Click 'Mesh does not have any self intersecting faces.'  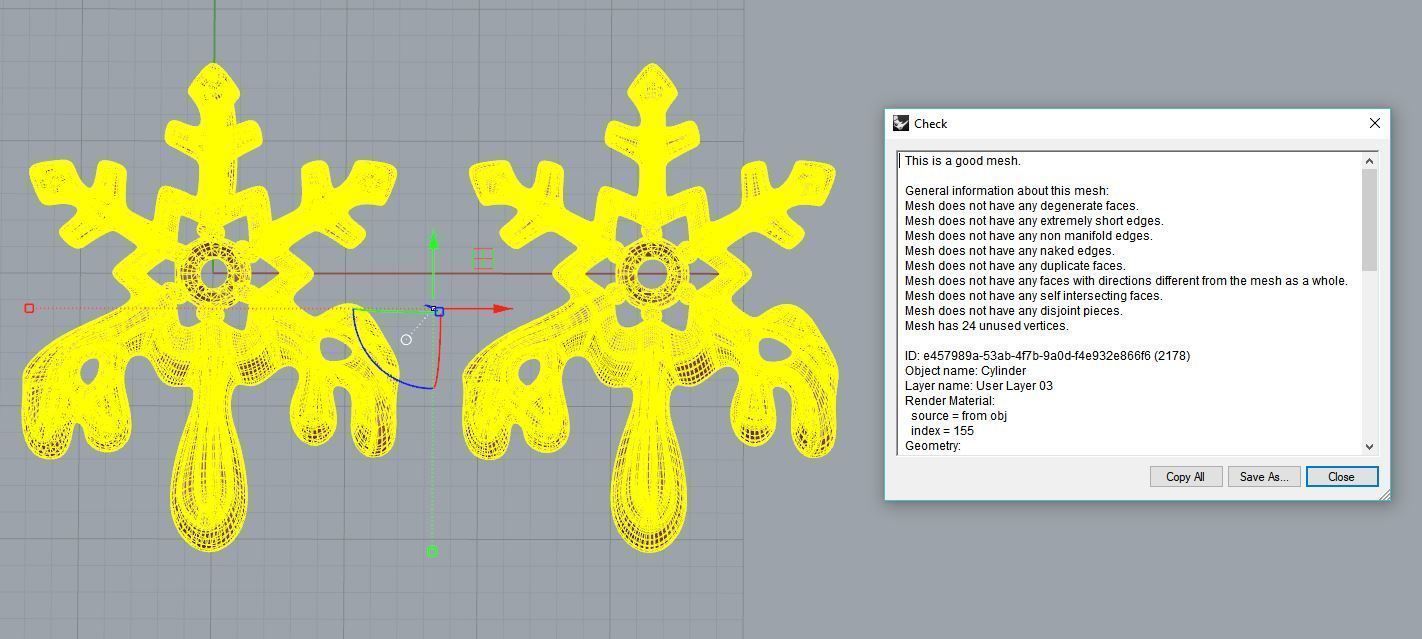pyautogui.click(x=1034, y=296)
